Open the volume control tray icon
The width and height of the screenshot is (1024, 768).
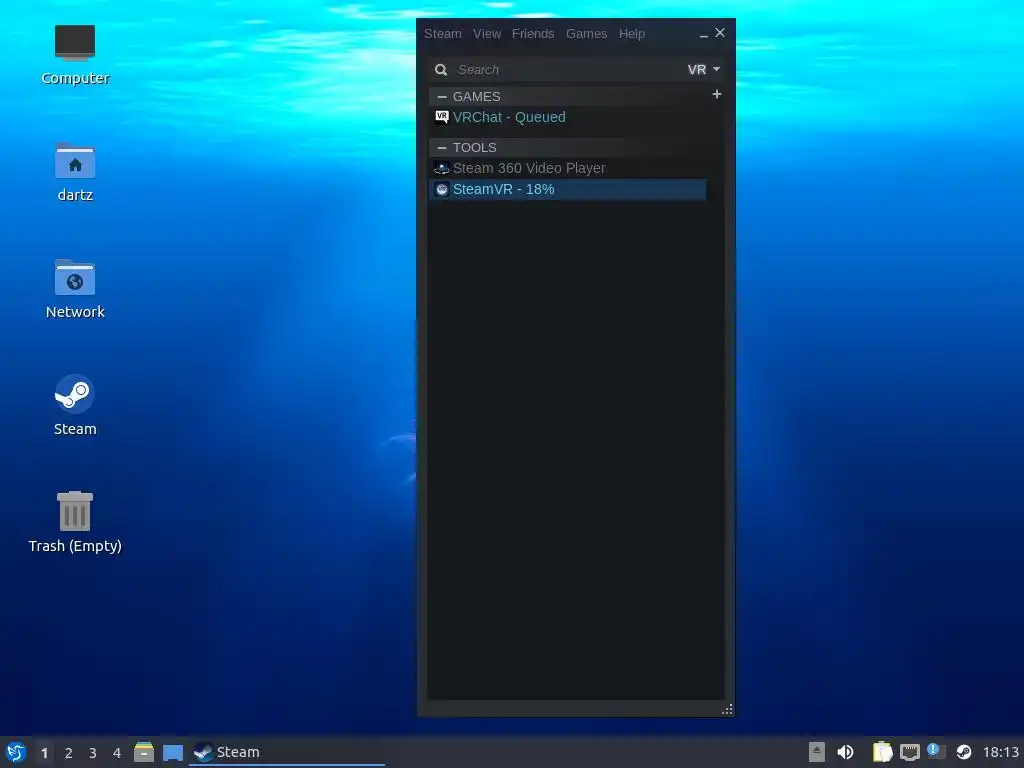click(845, 752)
